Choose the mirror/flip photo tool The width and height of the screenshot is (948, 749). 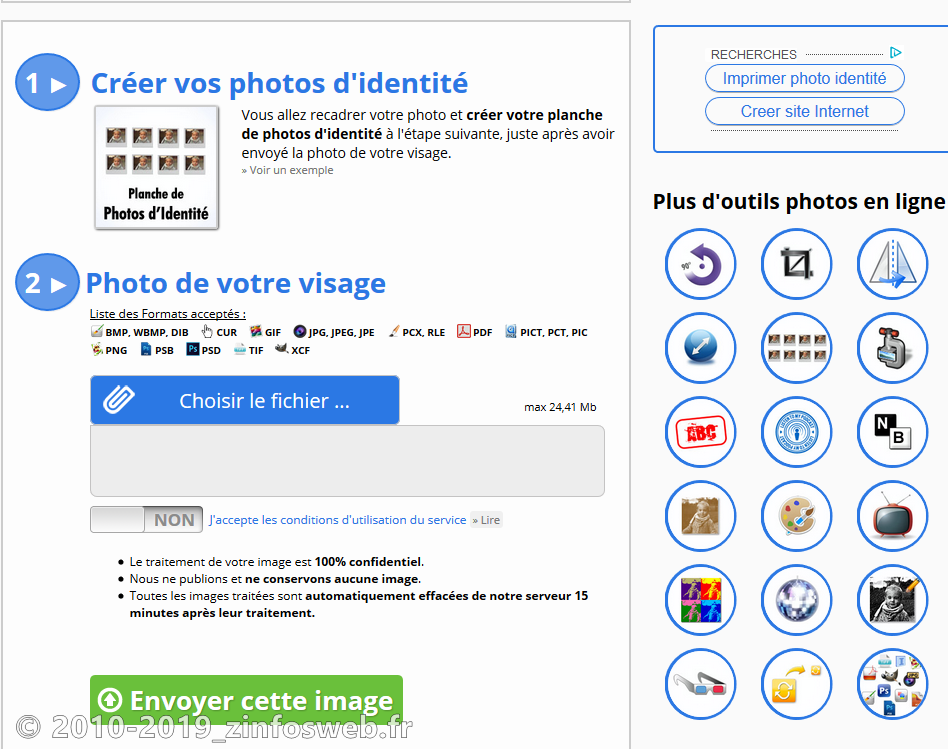point(892,264)
